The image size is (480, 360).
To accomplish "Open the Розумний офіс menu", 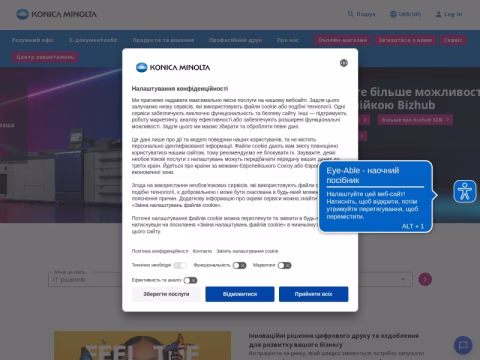I will (33, 40).
